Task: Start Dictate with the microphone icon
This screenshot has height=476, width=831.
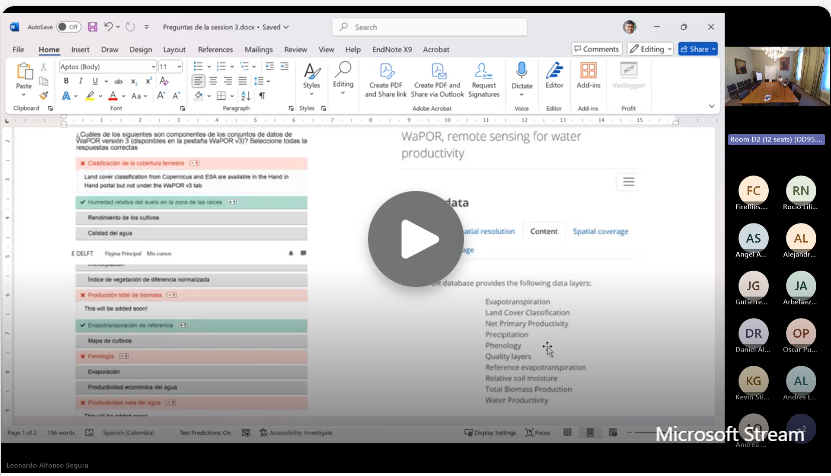Action: 522,76
